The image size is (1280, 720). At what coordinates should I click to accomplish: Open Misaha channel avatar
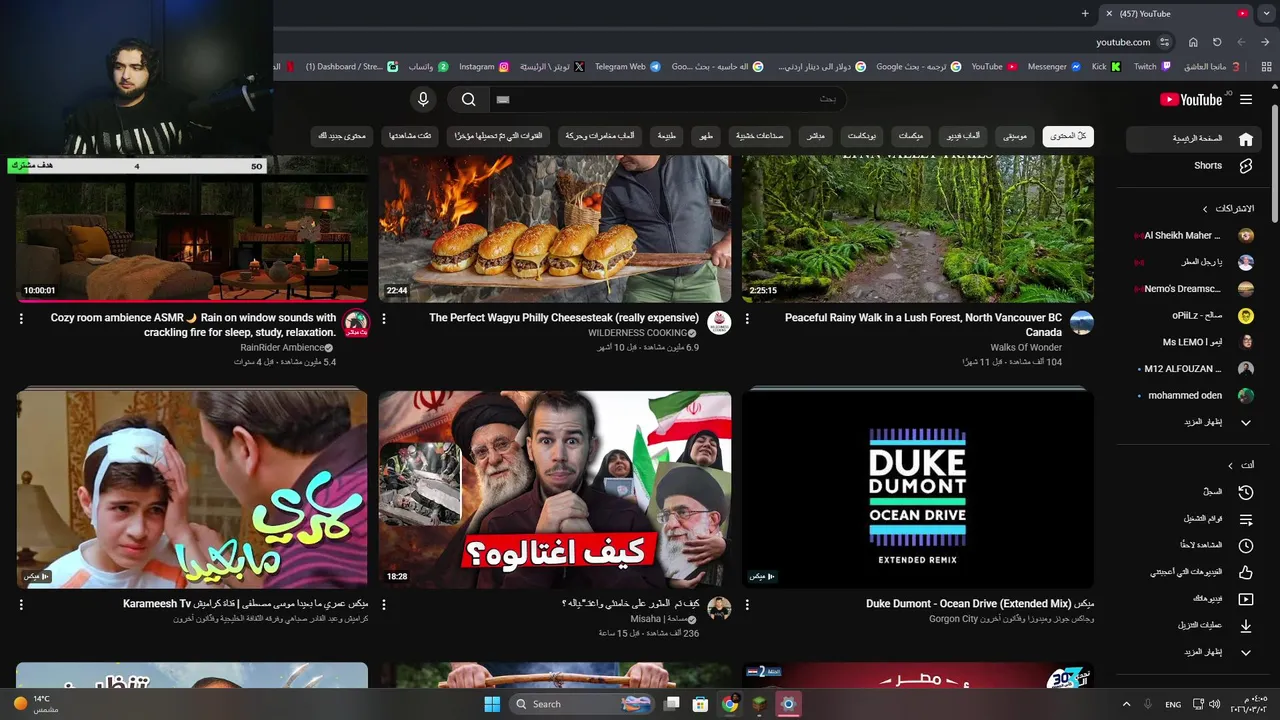(x=719, y=609)
